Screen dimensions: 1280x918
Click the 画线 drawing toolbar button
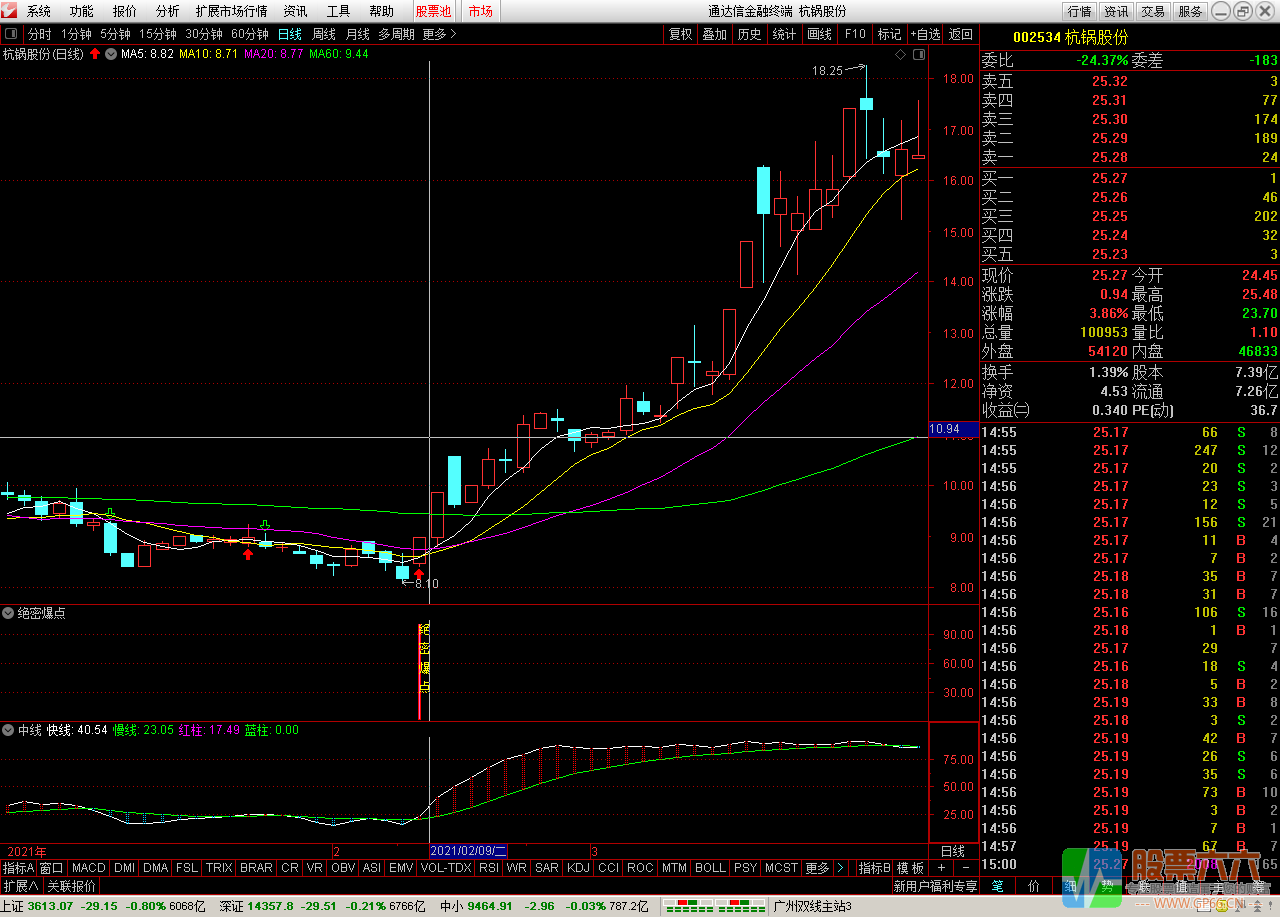click(819, 33)
